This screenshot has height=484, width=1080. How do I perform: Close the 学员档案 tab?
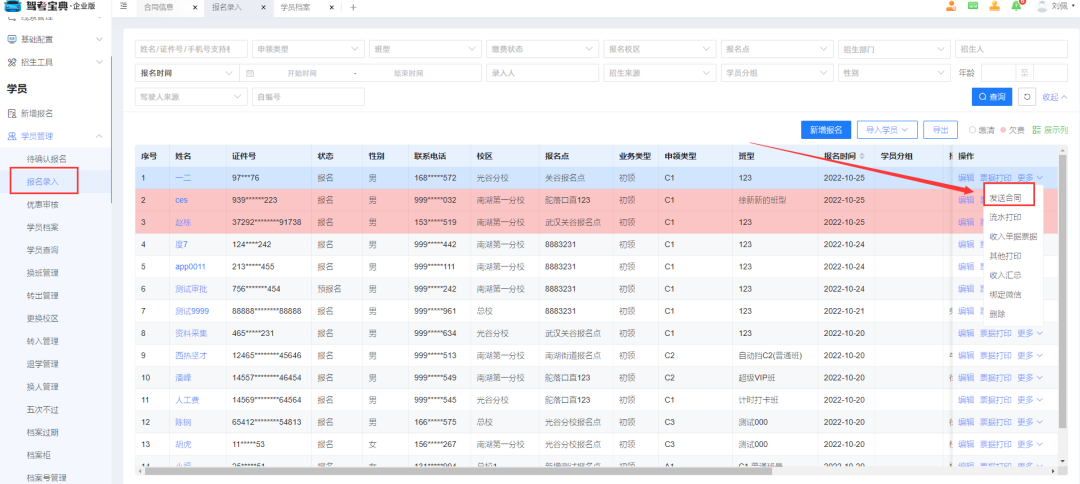click(x=332, y=8)
